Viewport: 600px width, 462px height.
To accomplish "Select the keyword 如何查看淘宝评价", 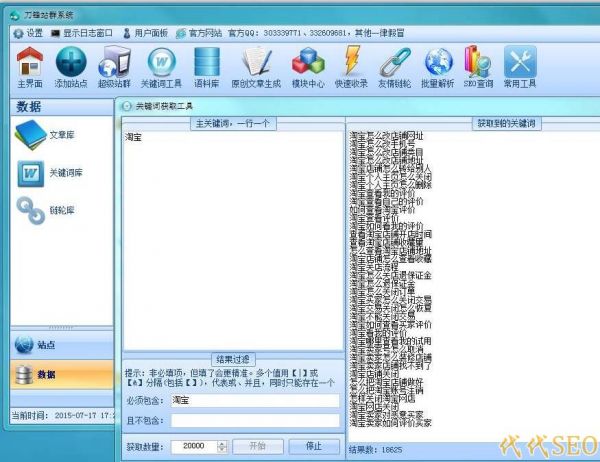I will pyautogui.click(x=382, y=210).
